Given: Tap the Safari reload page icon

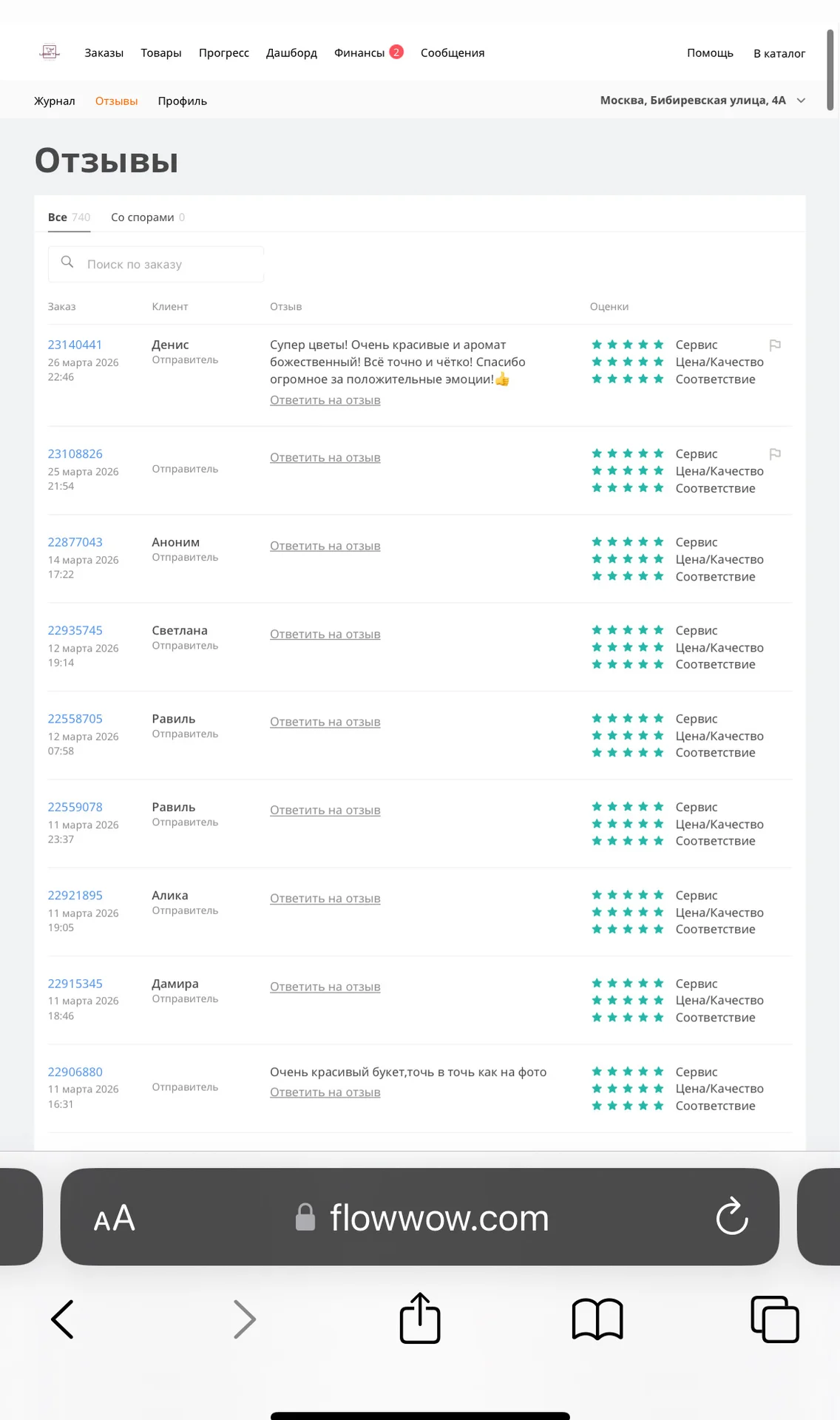Looking at the screenshot, I should click(732, 1217).
